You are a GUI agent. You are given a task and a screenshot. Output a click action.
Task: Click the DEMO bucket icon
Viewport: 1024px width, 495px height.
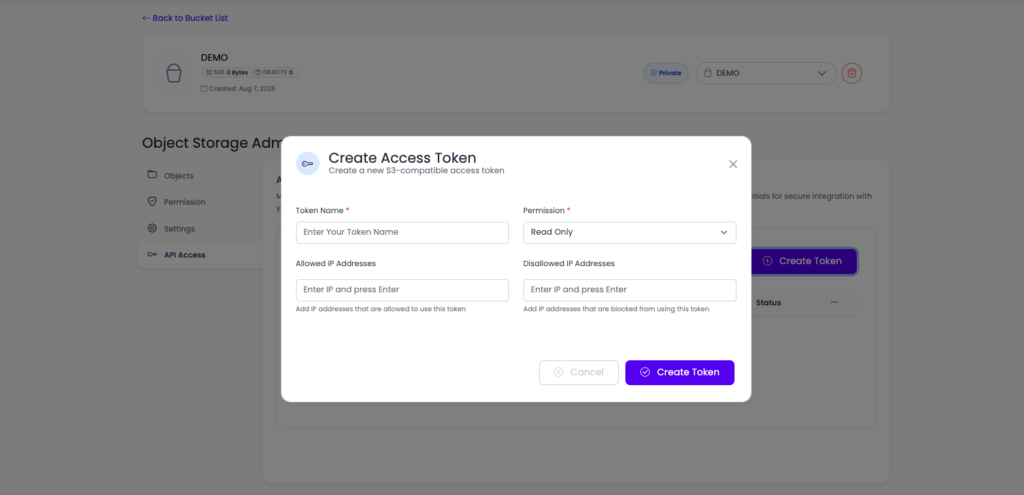coord(174,73)
